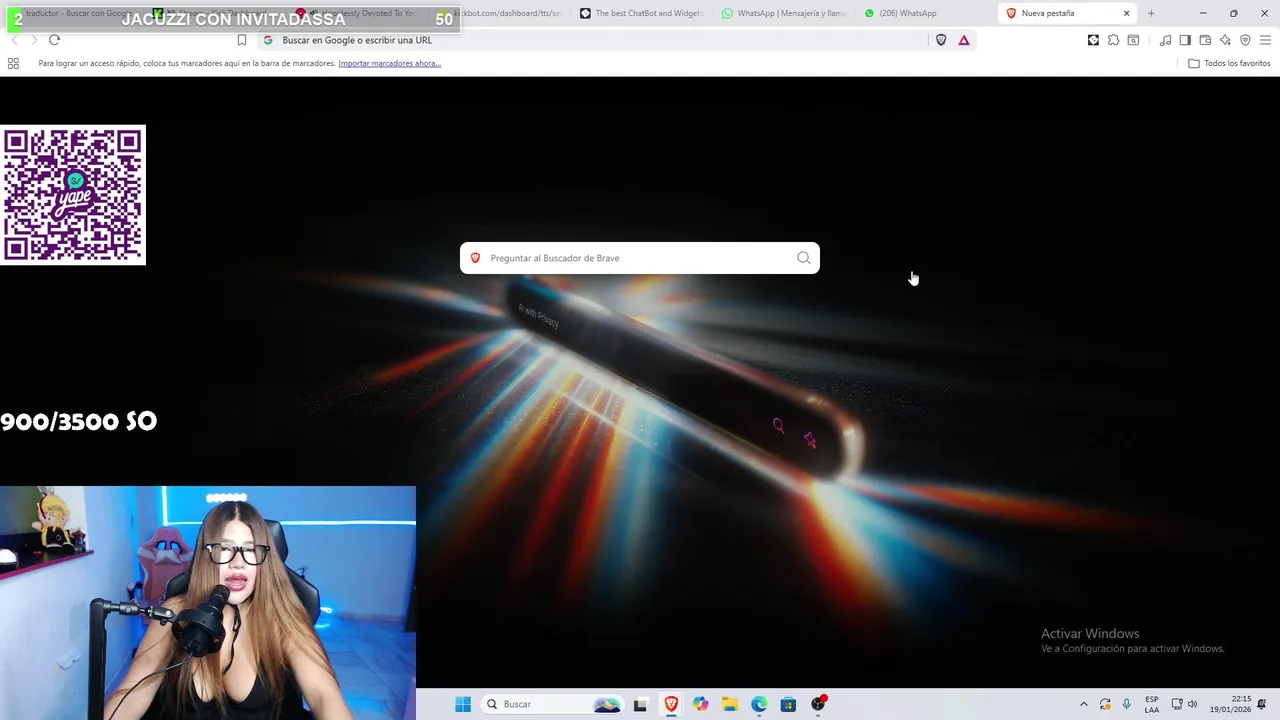Open Microsoft Store from the taskbar
The height and width of the screenshot is (720, 1280).
click(788, 704)
